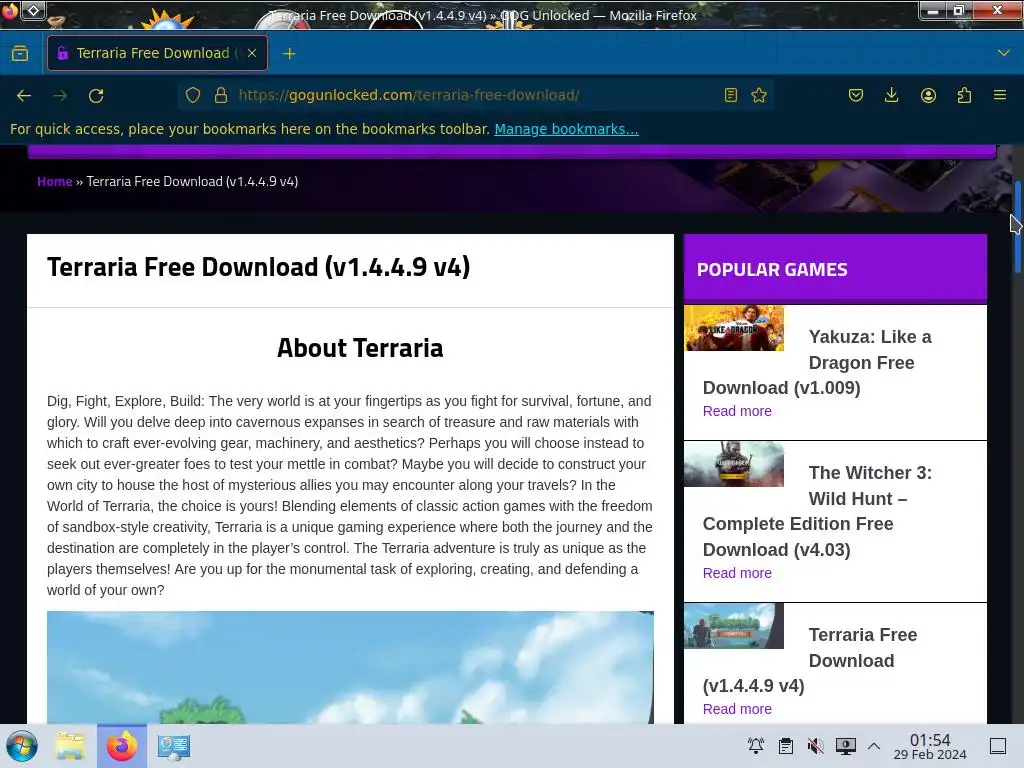Open The Witcher 3 thumbnail image

click(x=734, y=464)
